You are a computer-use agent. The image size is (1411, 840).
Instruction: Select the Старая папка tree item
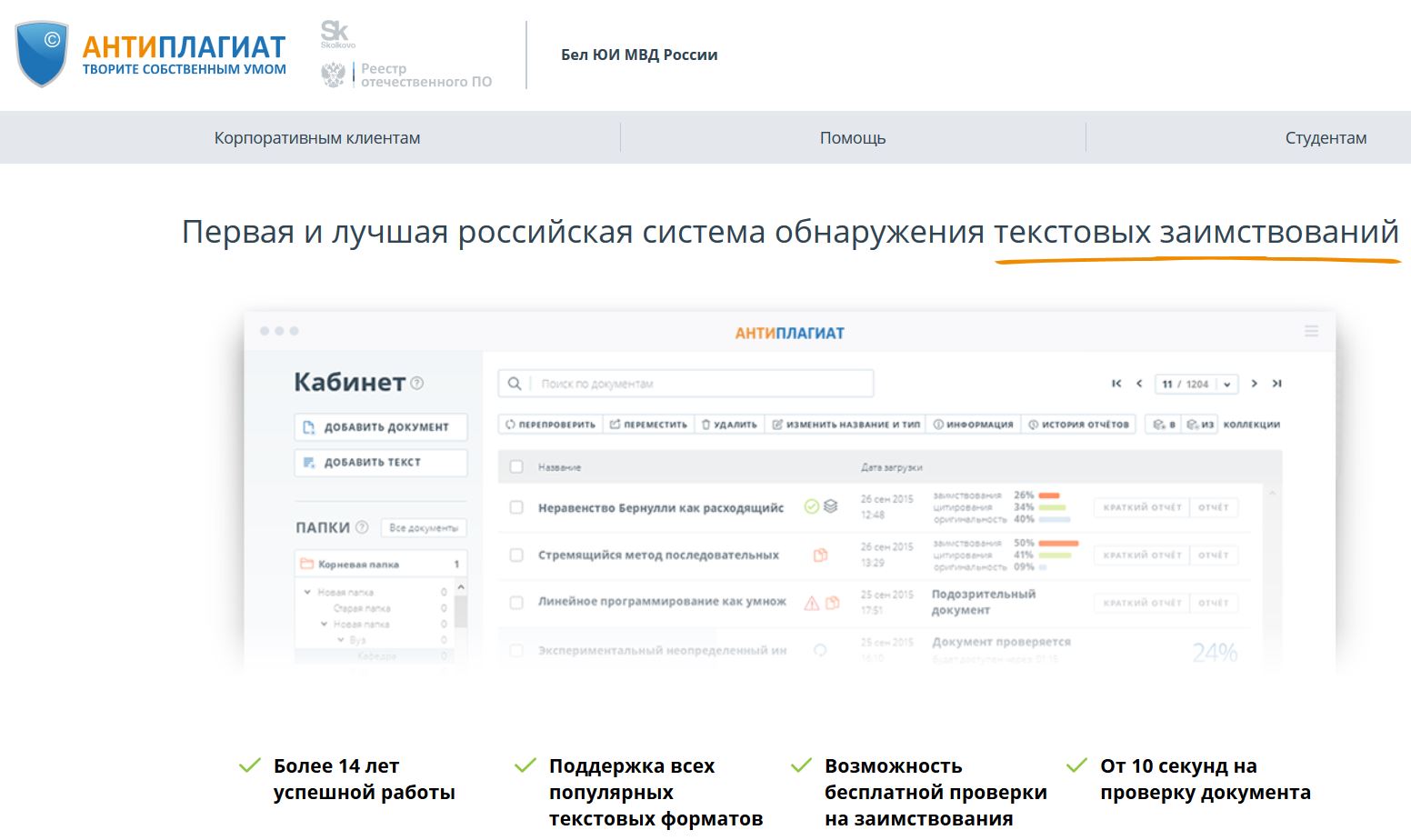tap(362, 608)
